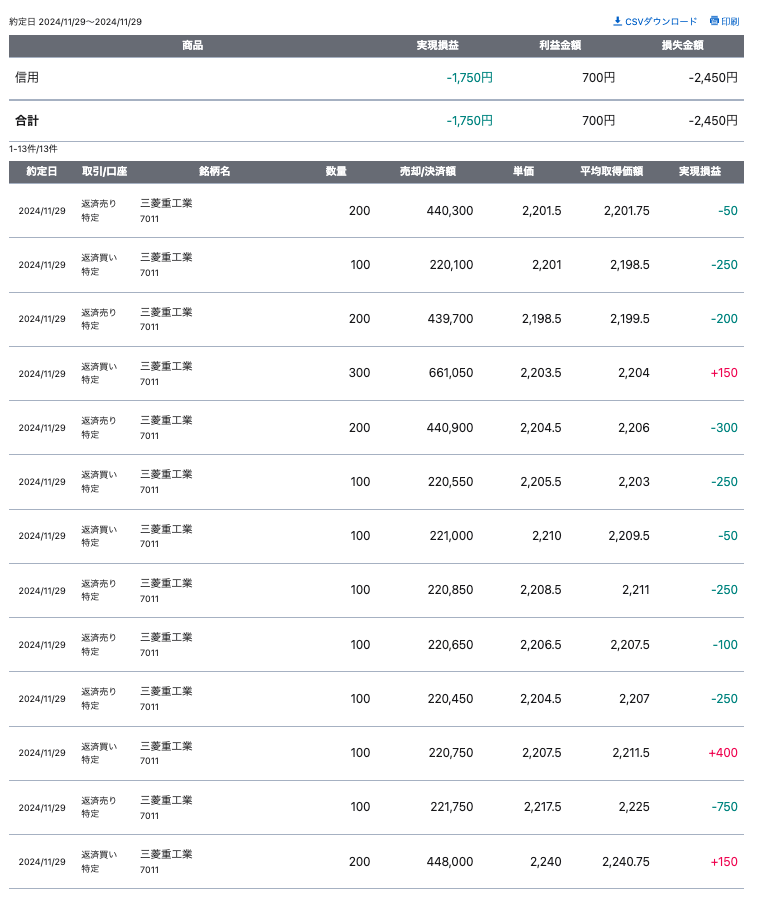Click the -750 realized loss value
The height and width of the screenshot is (901, 782).
click(724, 807)
